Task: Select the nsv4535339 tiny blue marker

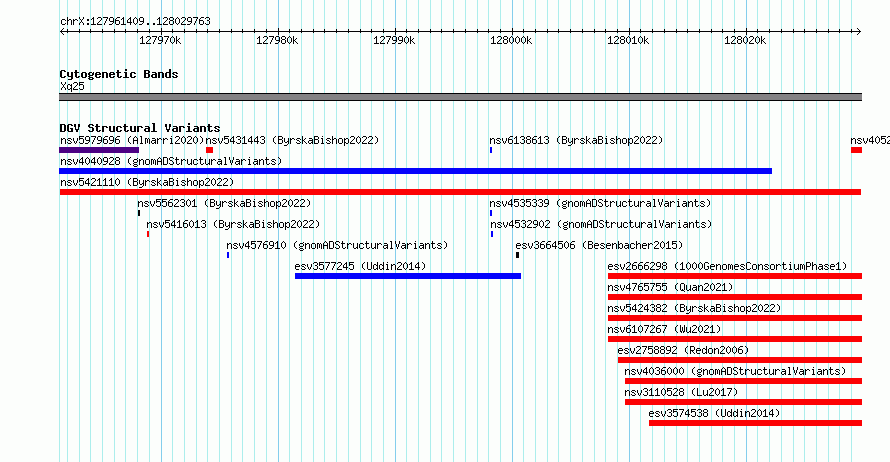Action: coord(491,213)
